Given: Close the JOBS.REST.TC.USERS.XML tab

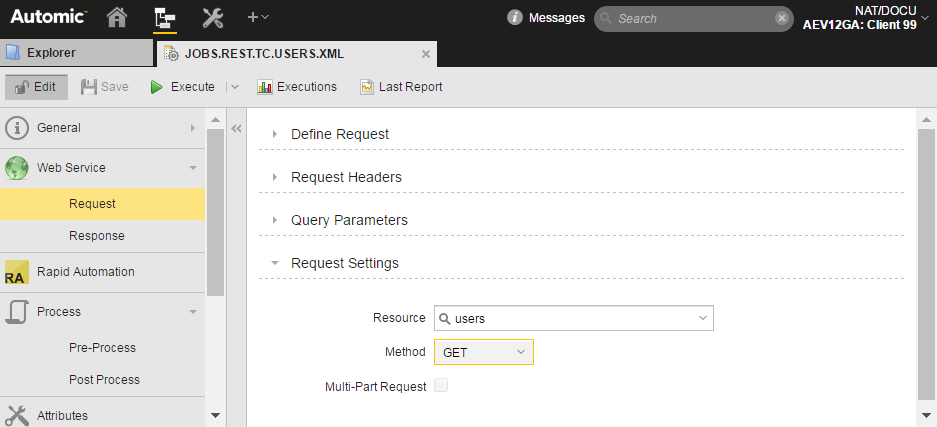Looking at the screenshot, I should click(425, 54).
